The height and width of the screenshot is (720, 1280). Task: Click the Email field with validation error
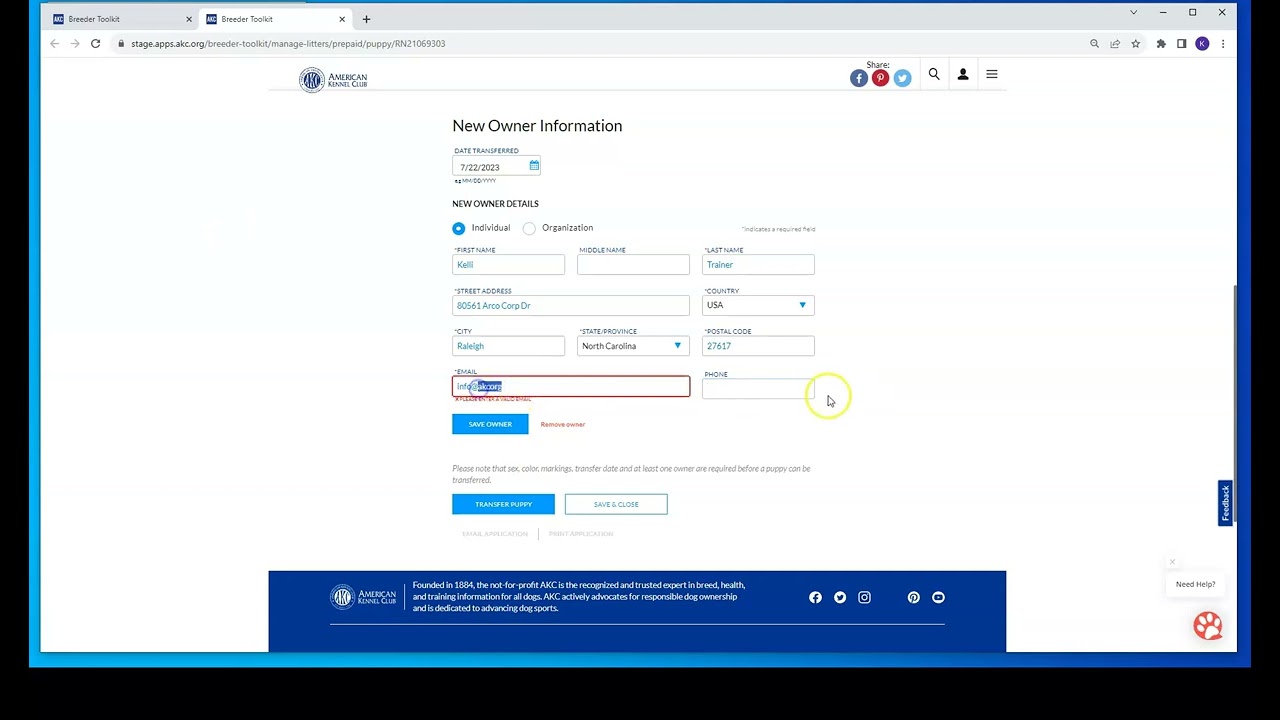571,386
